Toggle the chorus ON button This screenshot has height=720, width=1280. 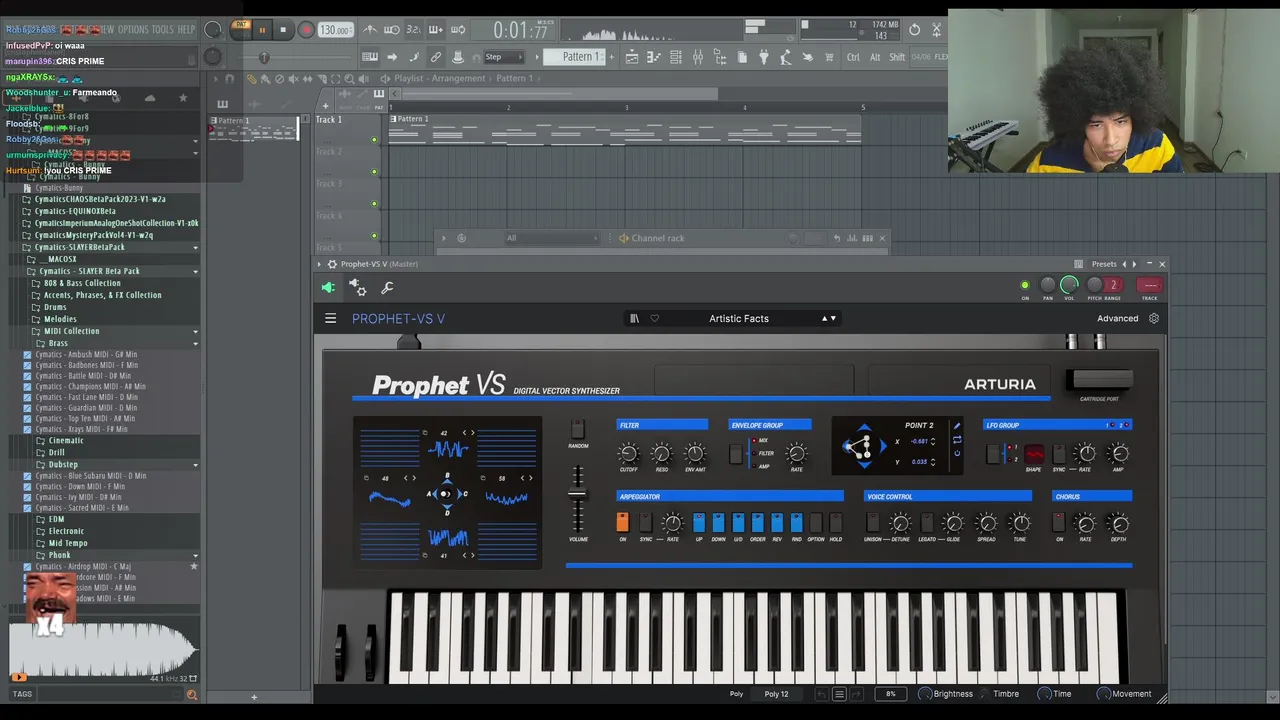(x=1059, y=522)
